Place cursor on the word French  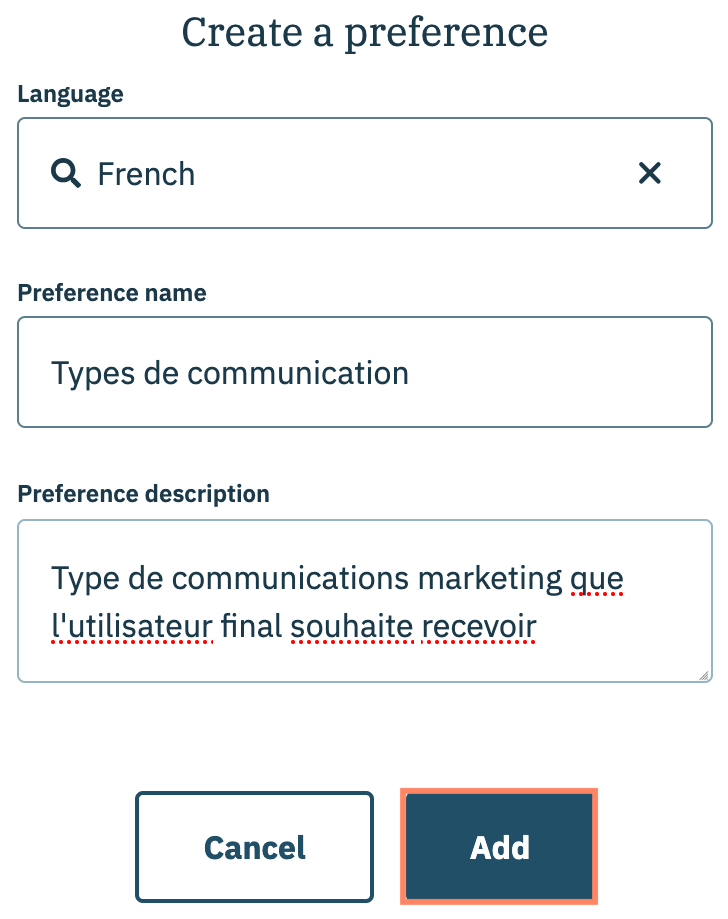[x=146, y=174]
